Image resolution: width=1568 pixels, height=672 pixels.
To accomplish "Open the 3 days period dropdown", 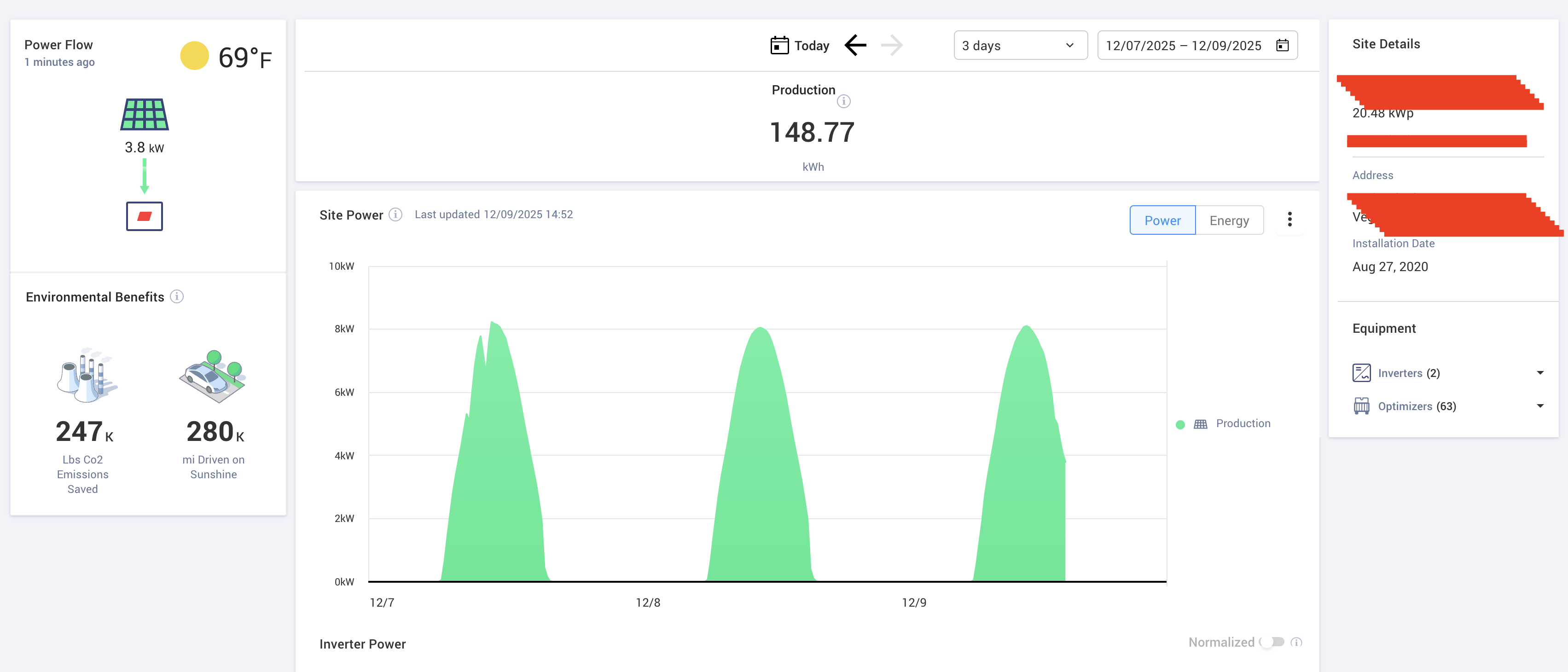I will (x=1020, y=46).
